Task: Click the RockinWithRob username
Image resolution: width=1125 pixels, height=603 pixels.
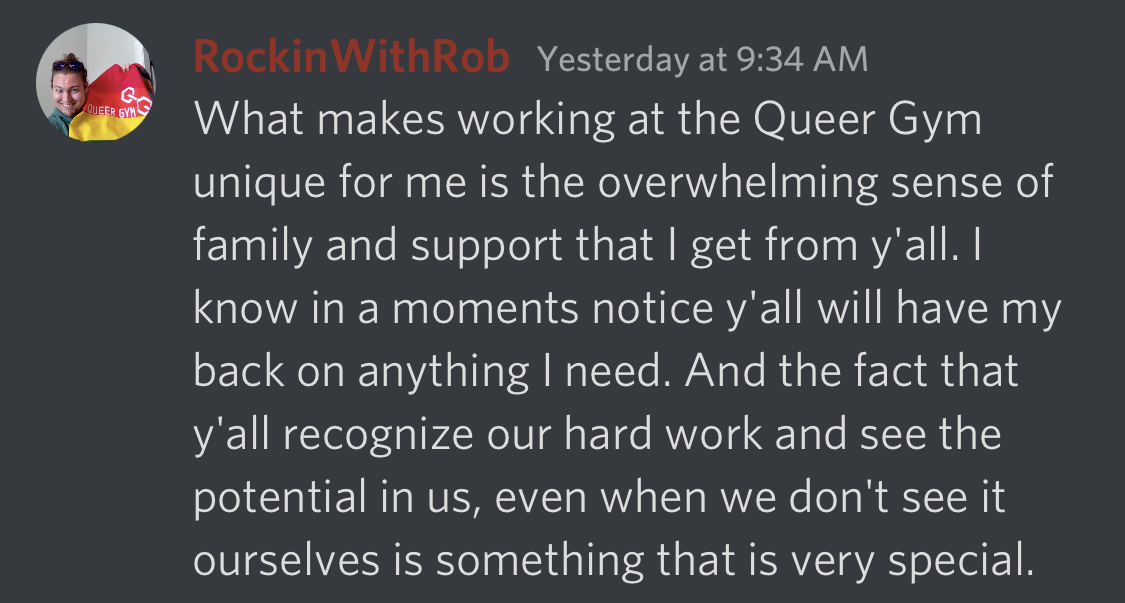Action: pyautogui.click(x=352, y=57)
